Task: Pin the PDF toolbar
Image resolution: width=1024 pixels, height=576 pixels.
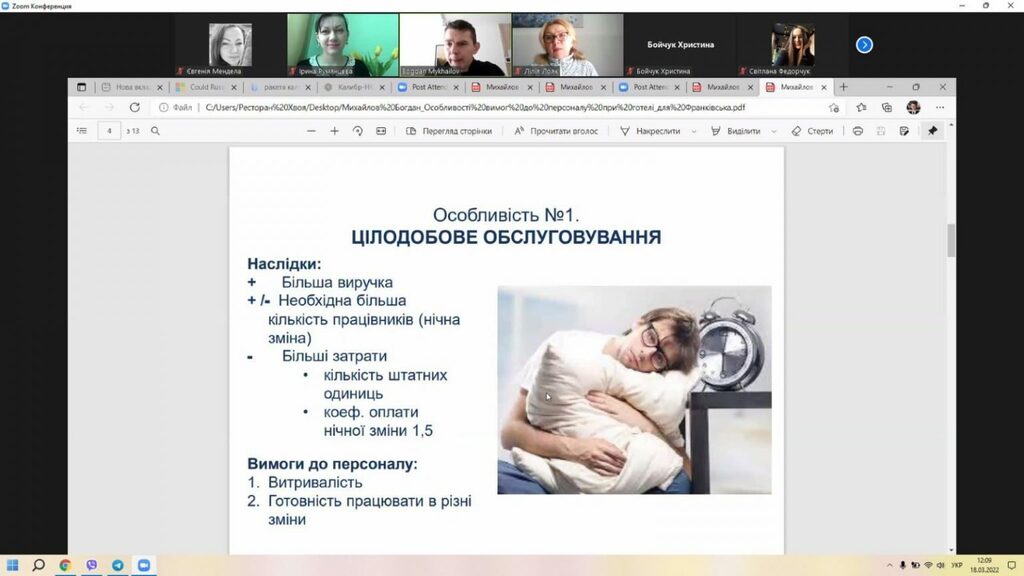Action: click(933, 131)
